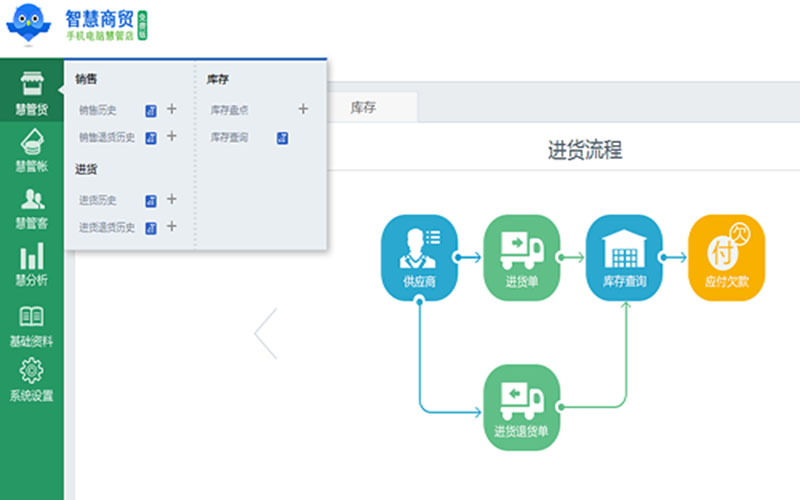Click the 进货退货单 truck icon
The image size is (800, 500).
pyautogui.click(x=521, y=407)
